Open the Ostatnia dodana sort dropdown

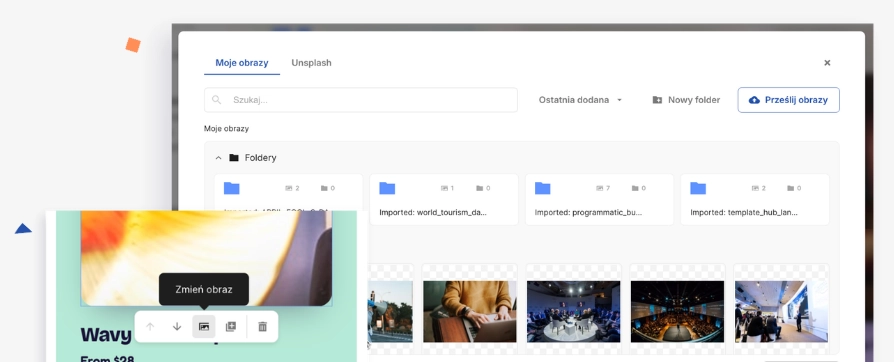pyautogui.click(x=580, y=100)
